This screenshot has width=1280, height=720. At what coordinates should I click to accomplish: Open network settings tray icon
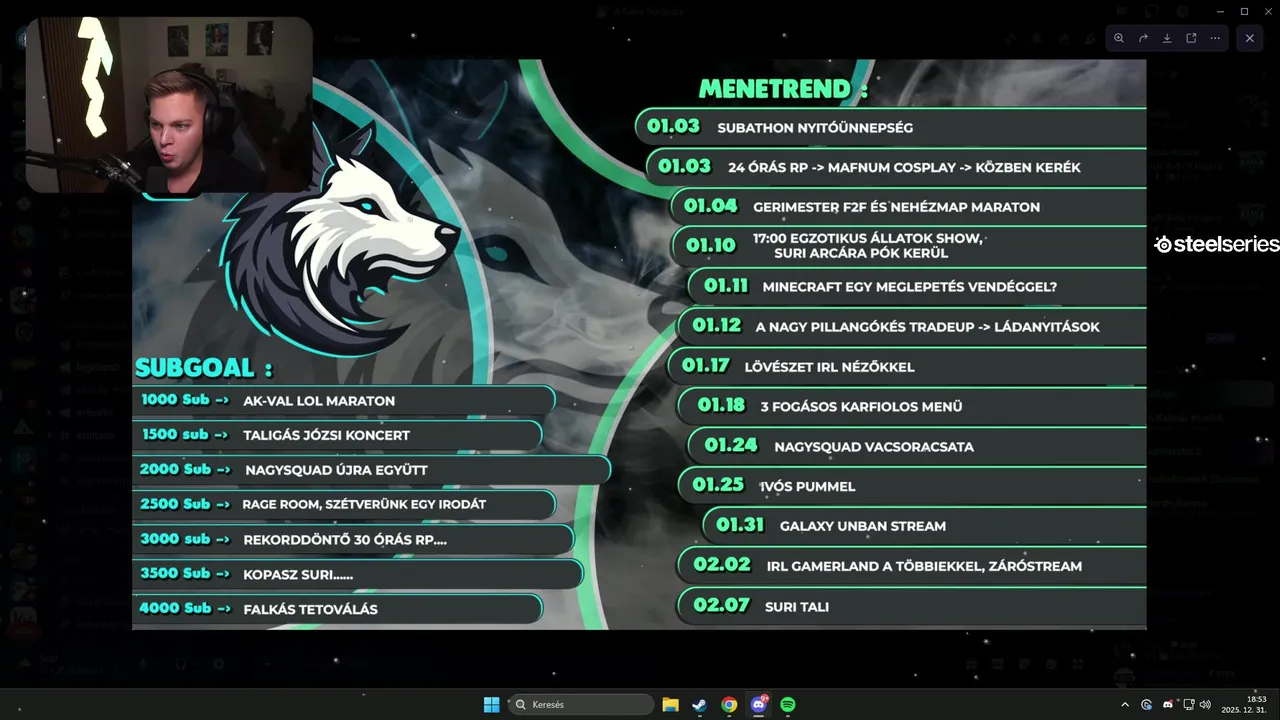click(1189, 705)
